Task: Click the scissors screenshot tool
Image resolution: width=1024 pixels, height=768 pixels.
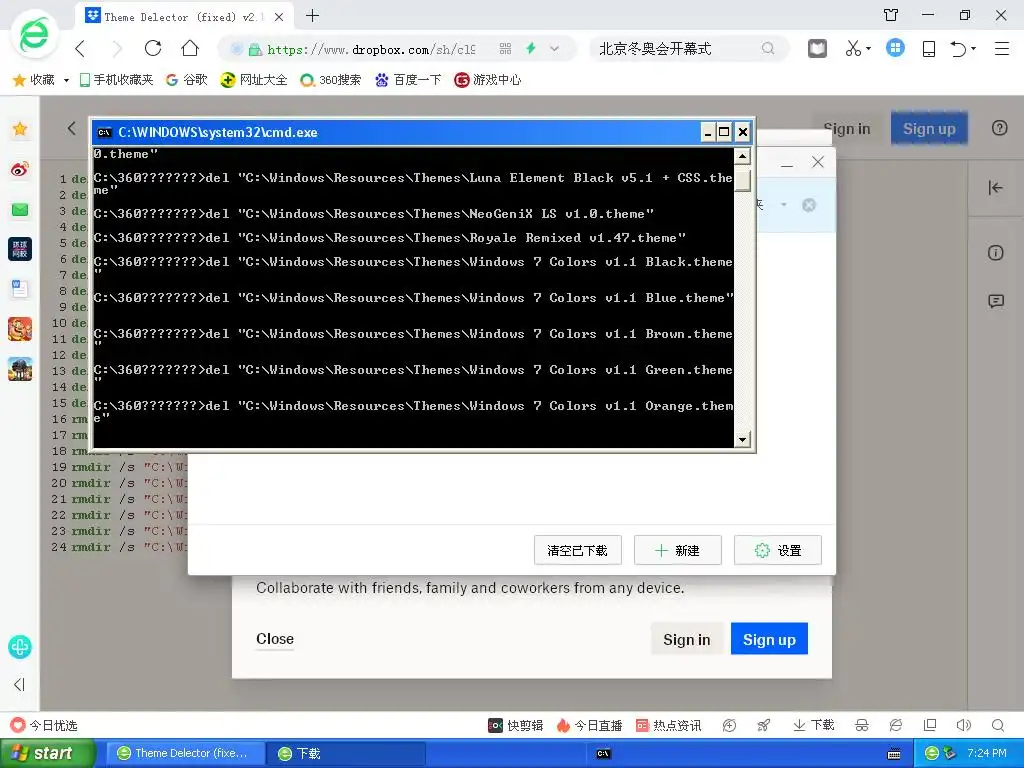Action: point(853,49)
